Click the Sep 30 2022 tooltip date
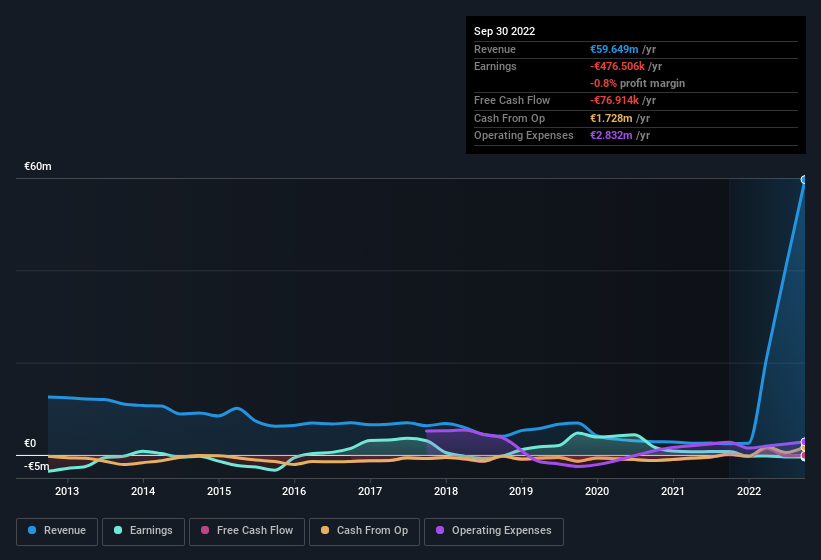Image resolution: width=821 pixels, height=560 pixels. (x=504, y=31)
